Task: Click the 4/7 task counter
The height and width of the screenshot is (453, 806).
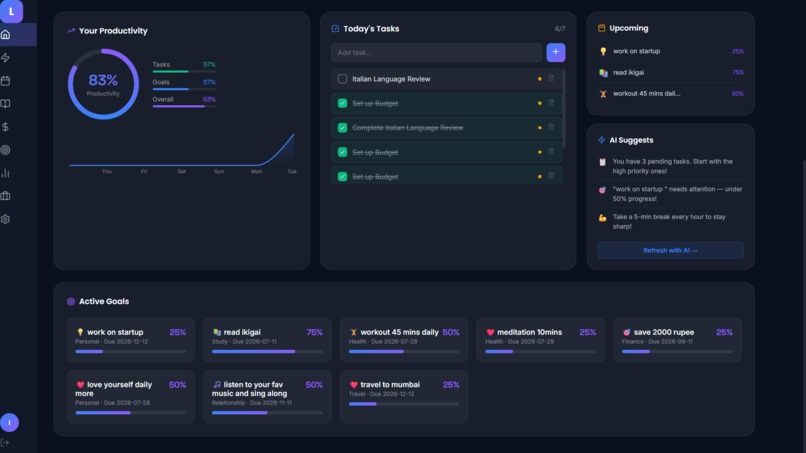Action: click(559, 29)
